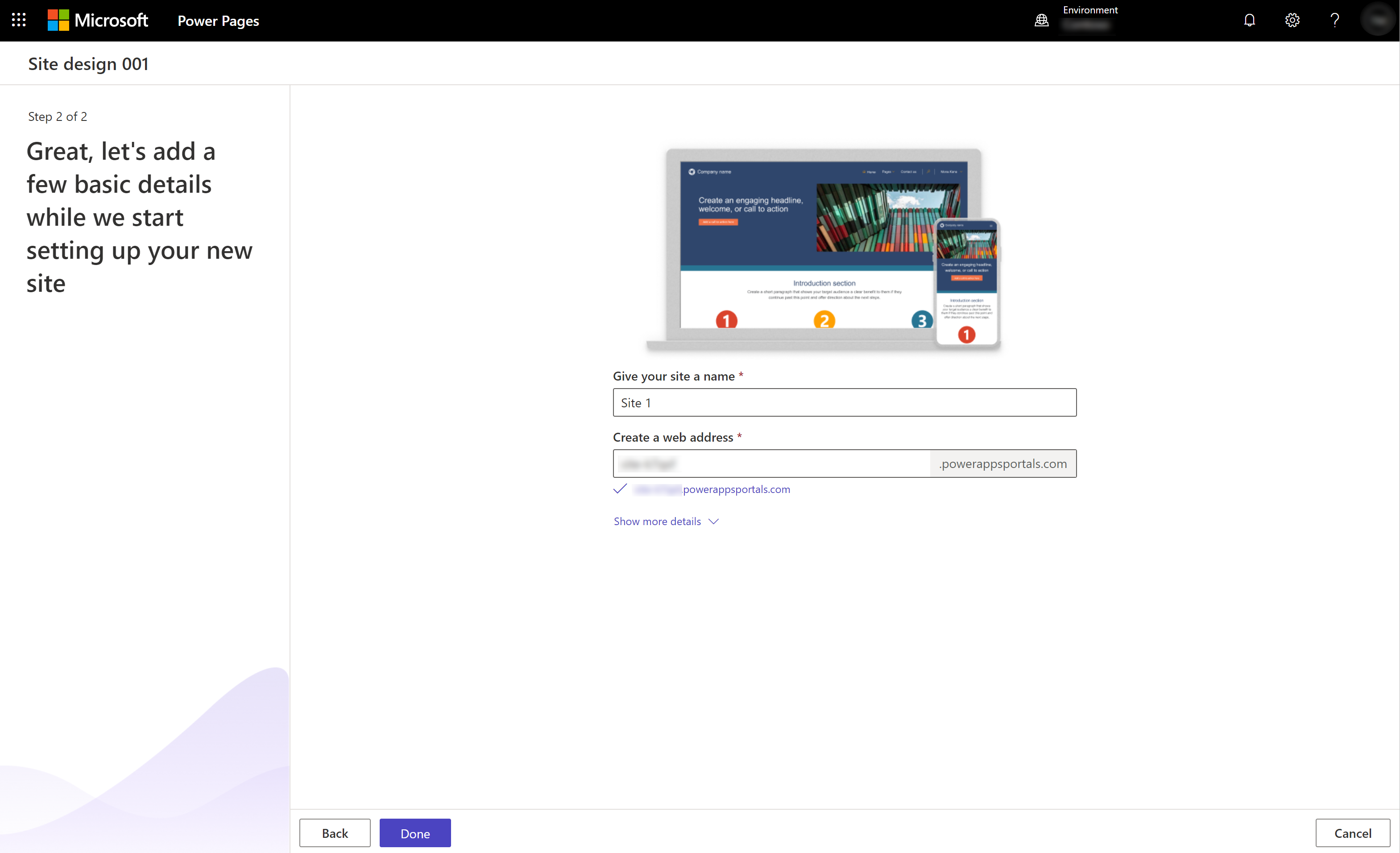Click the Help question mark icon

point(1335,20)
